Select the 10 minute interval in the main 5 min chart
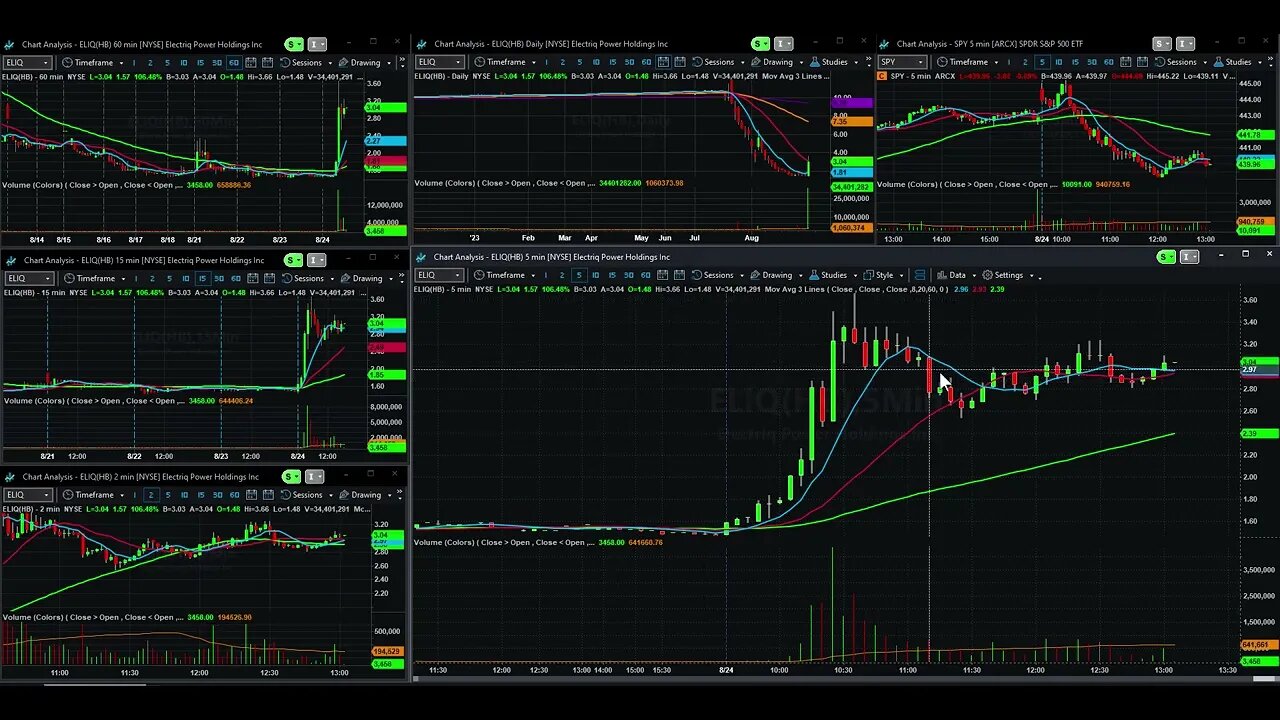The height and width of the screenshot is (720, 1280). pos(595,275)
